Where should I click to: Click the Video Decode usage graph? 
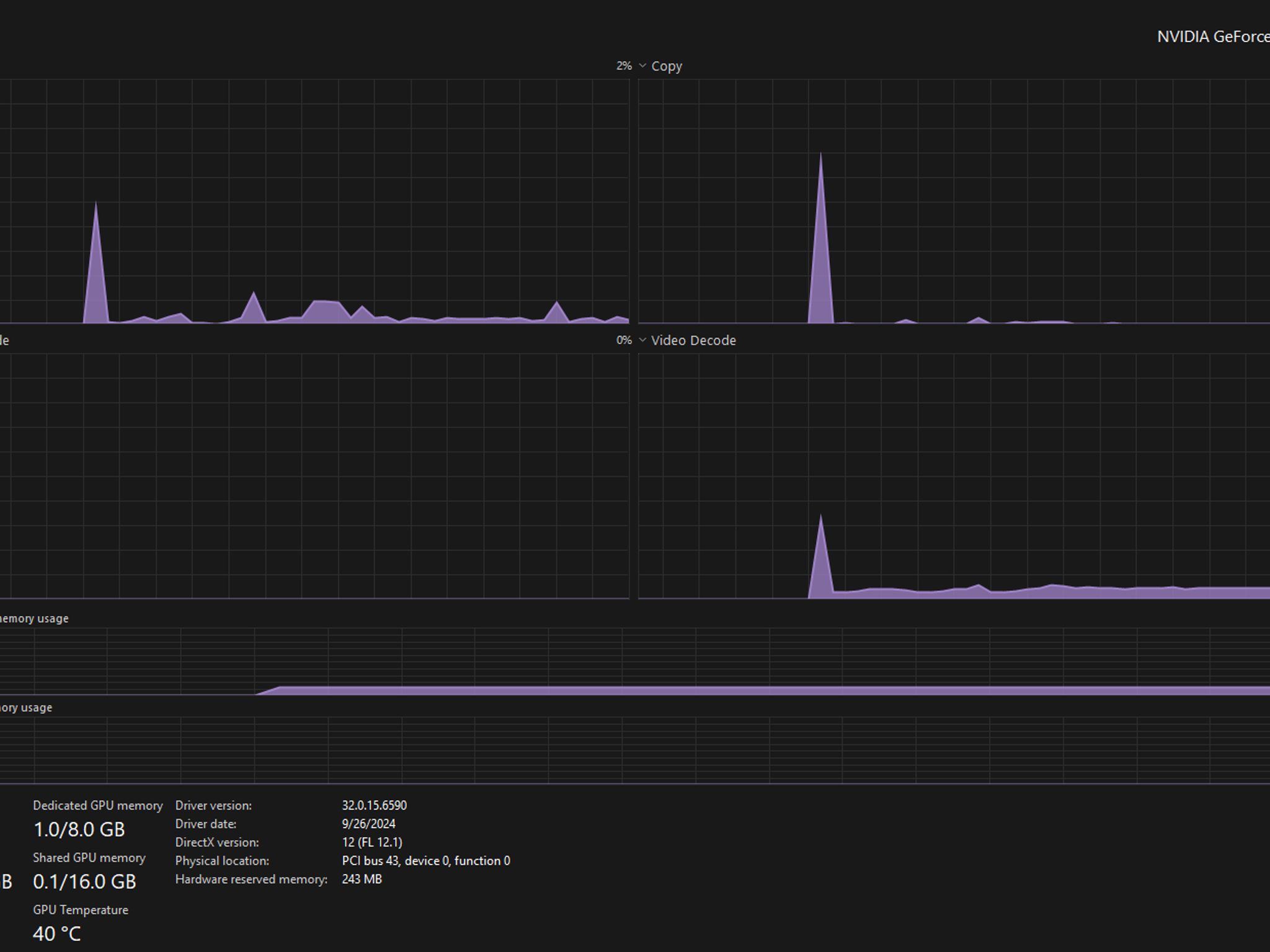[x=954, y=476]
